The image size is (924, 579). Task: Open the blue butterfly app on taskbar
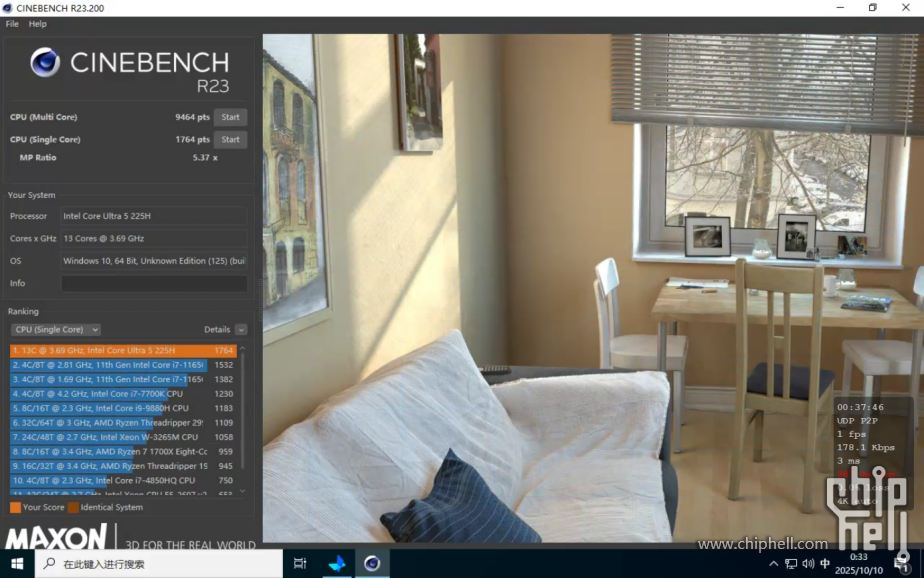click(x=337, y=564)
